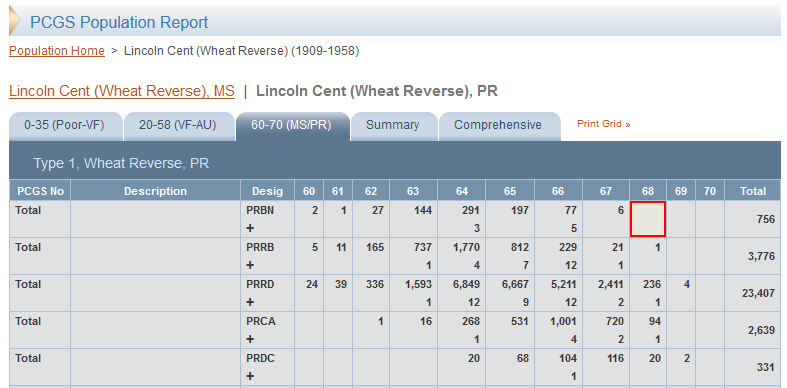The image size is (787, 388).
Task: Click the PRRD designation cell
Action: click(268, 293)
